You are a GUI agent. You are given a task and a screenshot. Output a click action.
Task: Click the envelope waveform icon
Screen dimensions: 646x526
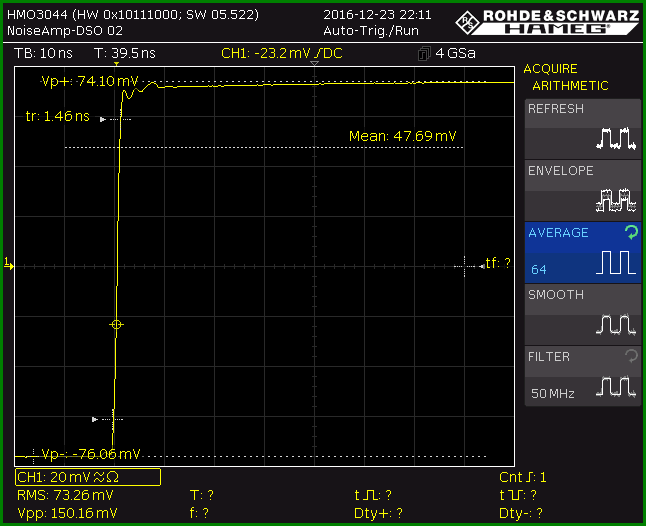tap(616, 201)
